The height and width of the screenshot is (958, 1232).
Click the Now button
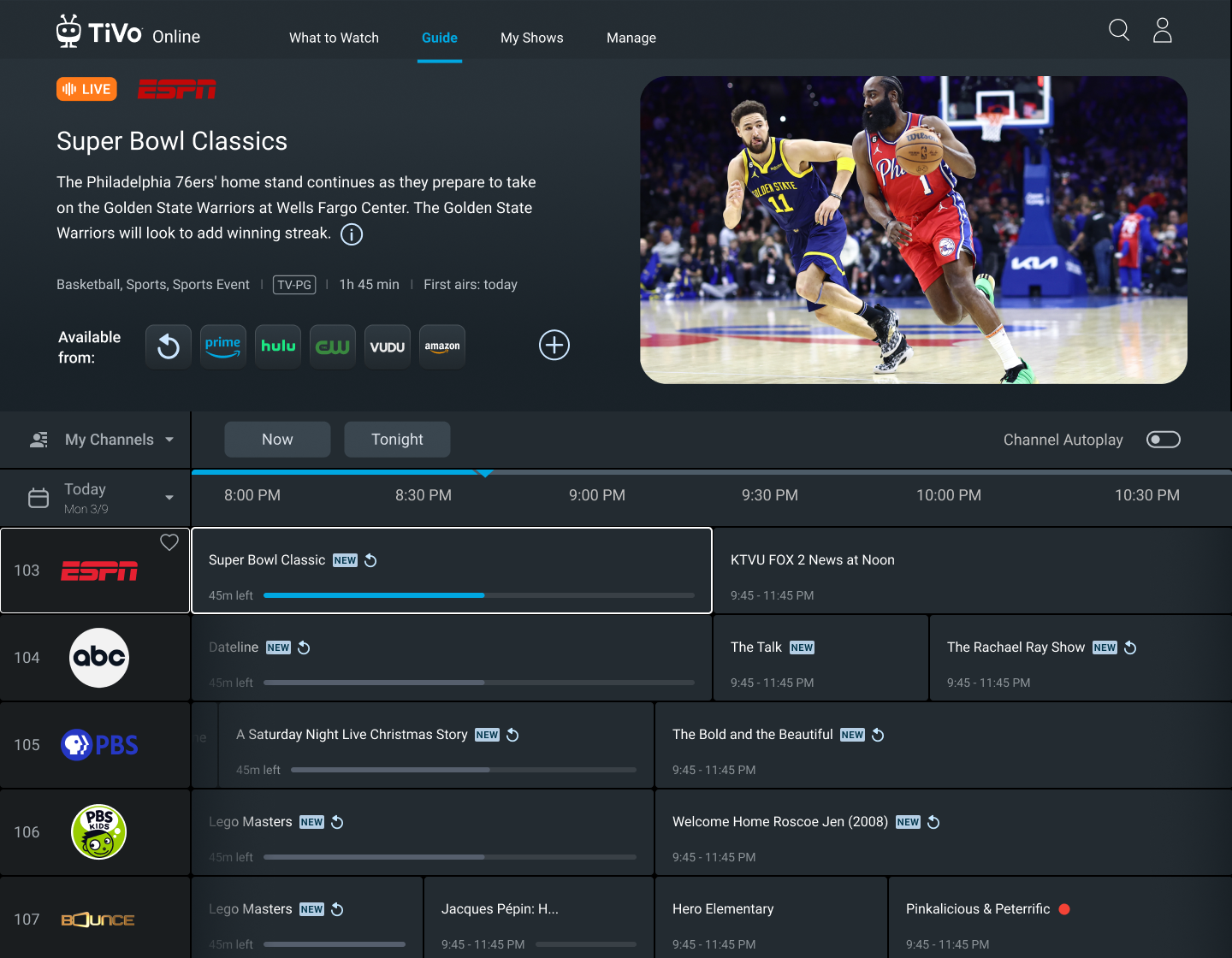click(277, 440)
